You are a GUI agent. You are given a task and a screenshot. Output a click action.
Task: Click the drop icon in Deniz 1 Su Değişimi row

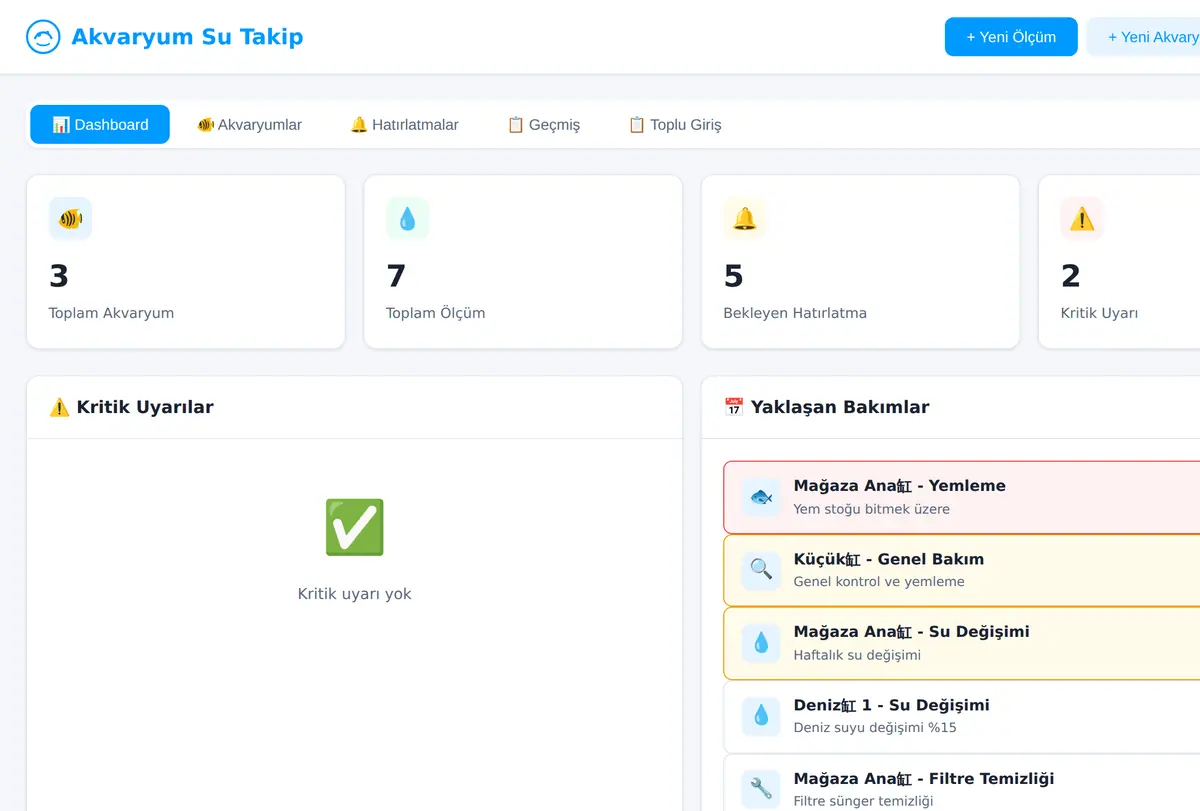761,716
